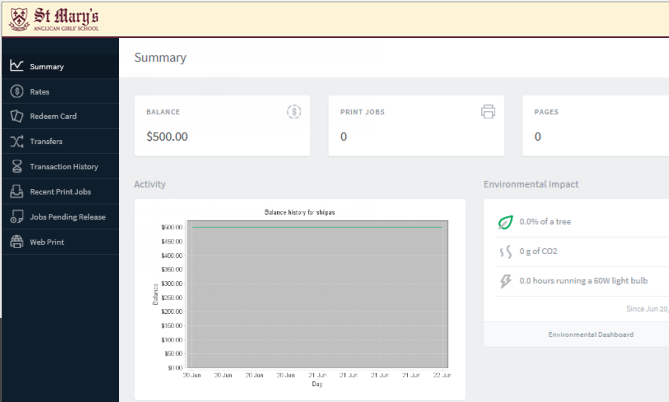Click the chart's 'Day' axis label
669x402 pixels.
pos(317,384)
